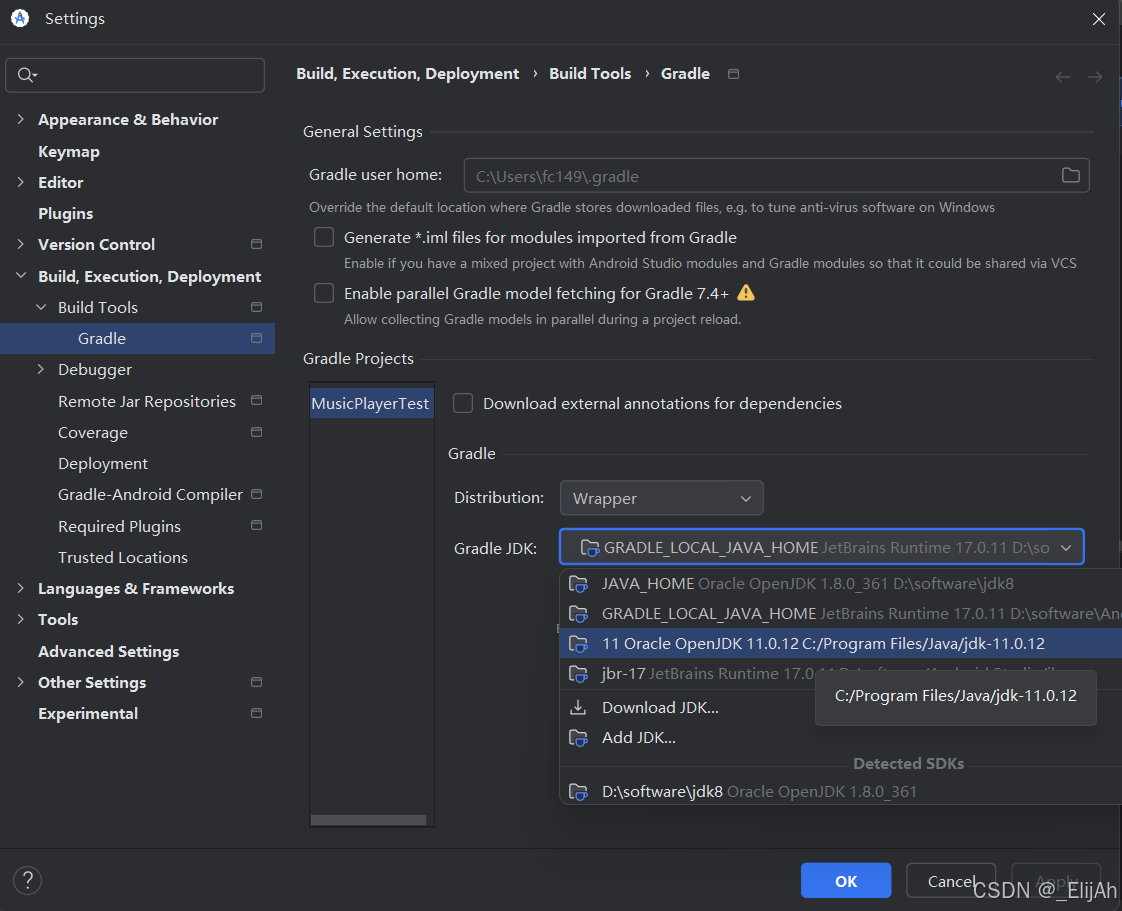The height and width of the screenshot is (911, 1122).
Task: Select JAVA_HOME Oracle OpenJDK 1.8.0_361 option
Action: tap(840, 584)
